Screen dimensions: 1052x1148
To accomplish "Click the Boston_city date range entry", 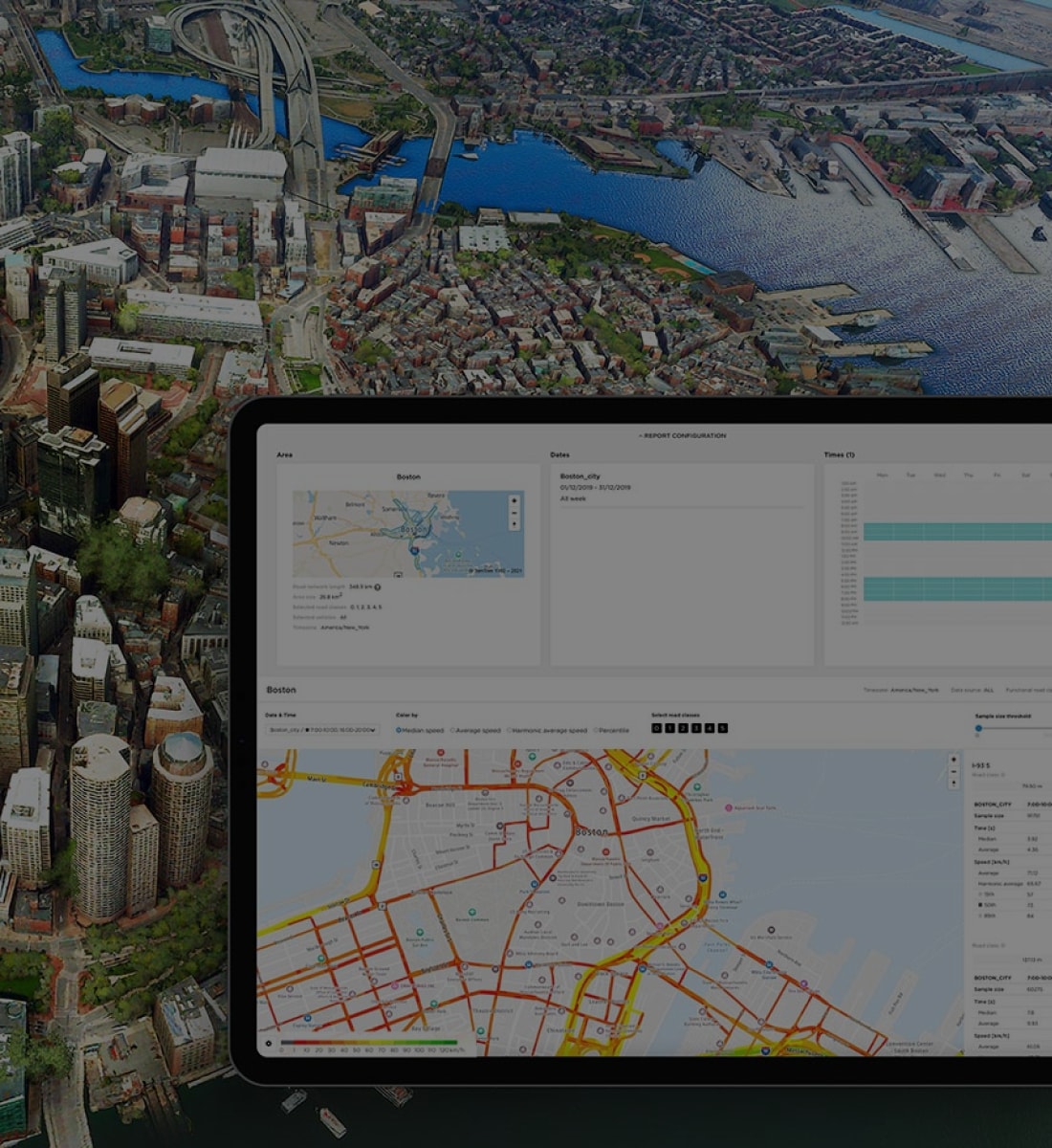I will 581,476.
